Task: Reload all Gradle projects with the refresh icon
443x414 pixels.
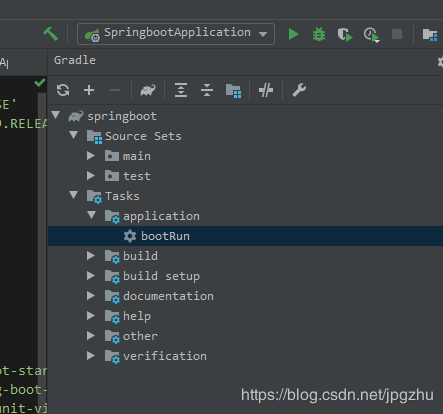Action: 63,90
